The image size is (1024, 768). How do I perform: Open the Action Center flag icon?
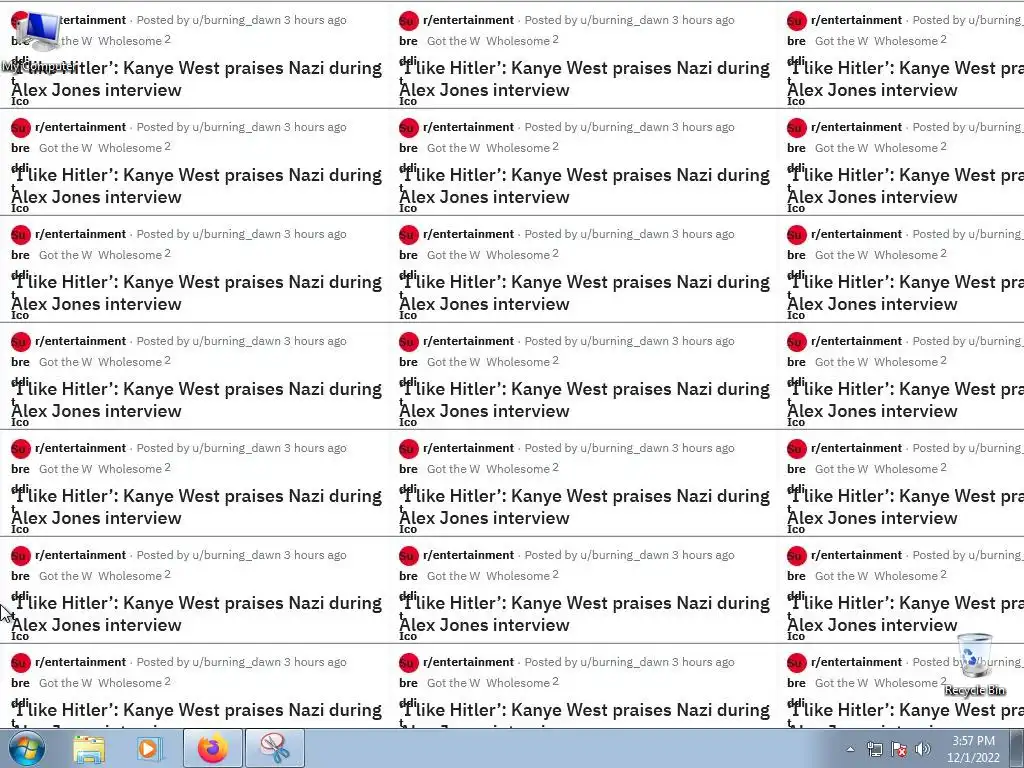[x=899, y=749]
